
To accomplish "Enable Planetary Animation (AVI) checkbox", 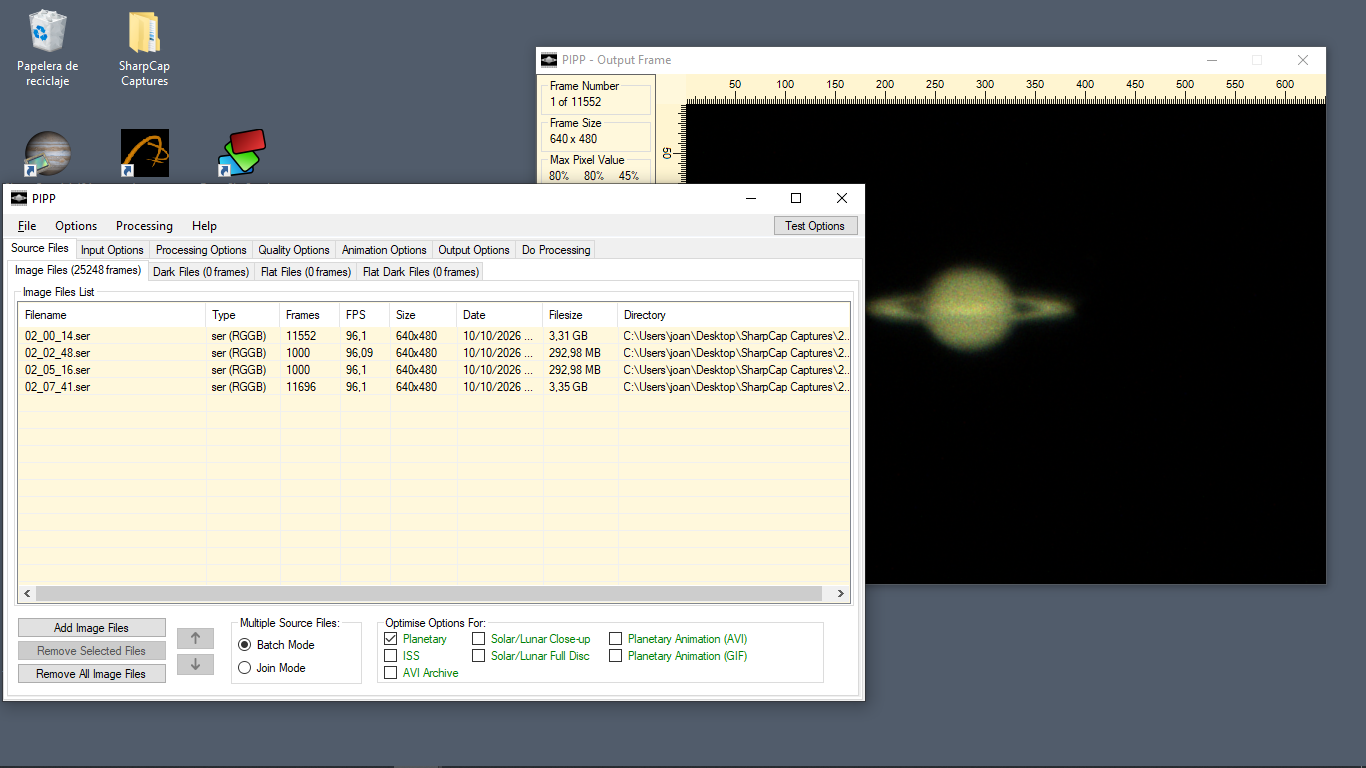I will coord(616,639).
